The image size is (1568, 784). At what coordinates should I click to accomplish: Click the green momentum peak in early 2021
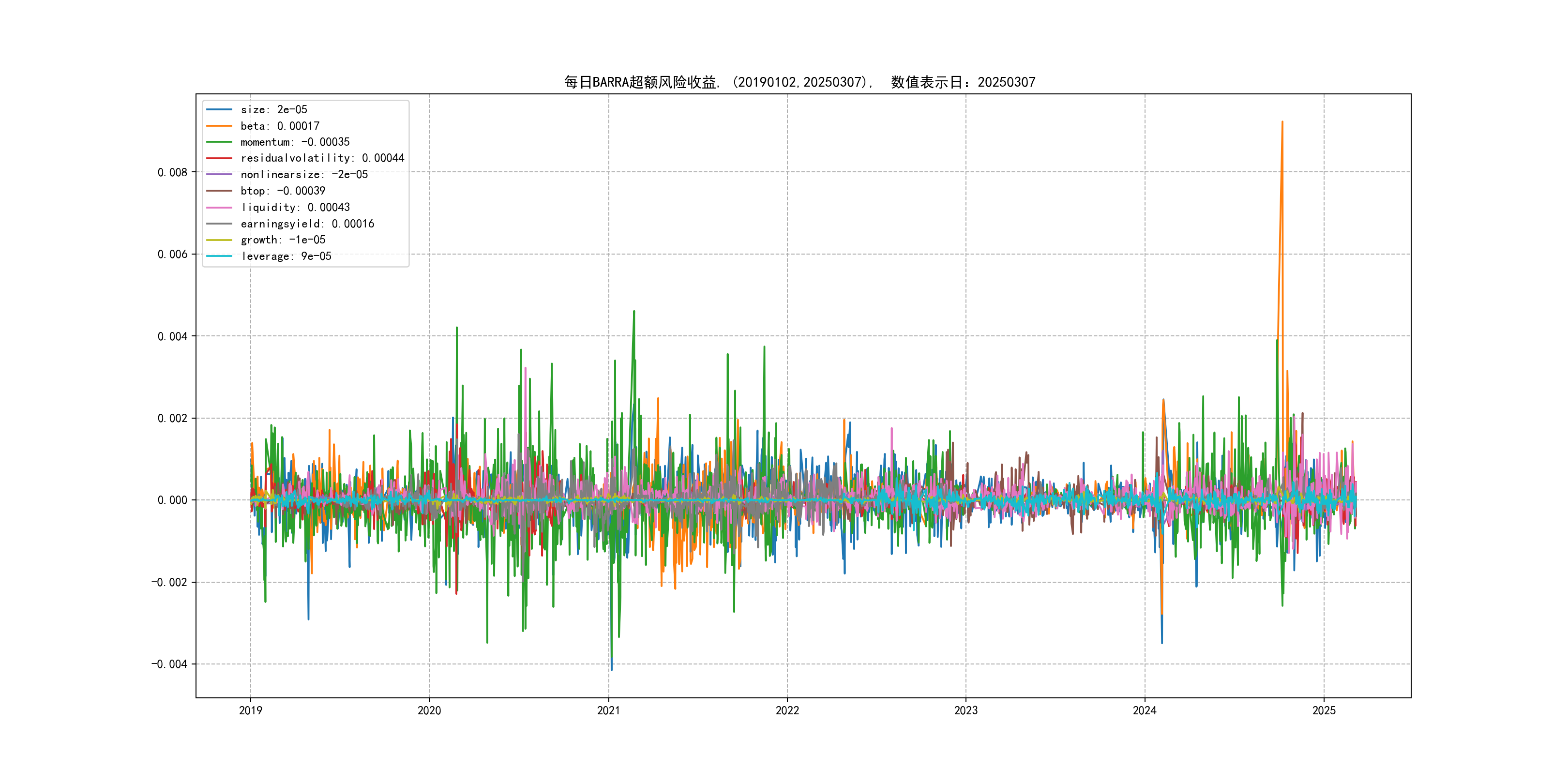pyautogui.click(x=633, y=312)
